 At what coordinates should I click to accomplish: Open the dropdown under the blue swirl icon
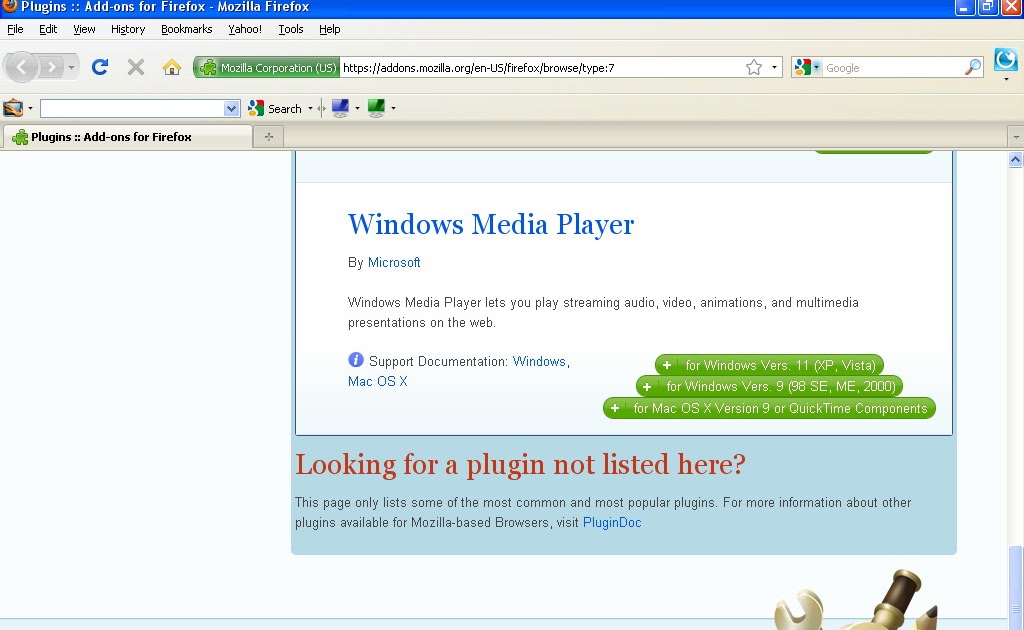[1006, 79]
